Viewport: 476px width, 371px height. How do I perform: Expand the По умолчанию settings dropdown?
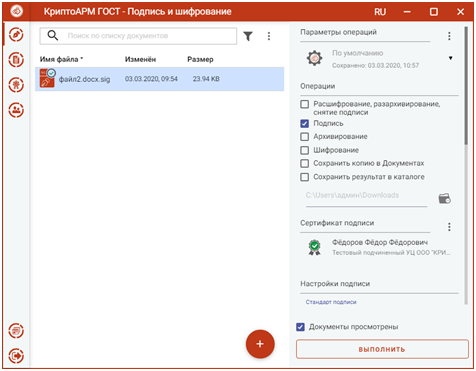(x=450, y=58)
